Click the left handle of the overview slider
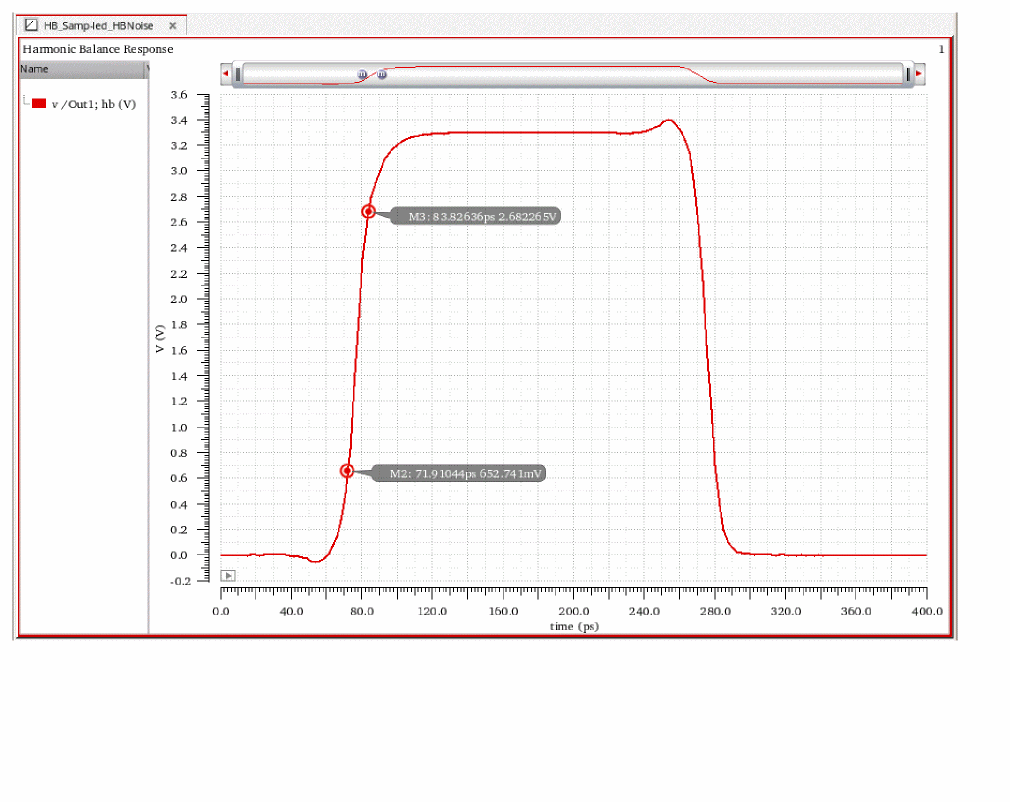This screenshot has height=802, width=1010. click(238, 74)
